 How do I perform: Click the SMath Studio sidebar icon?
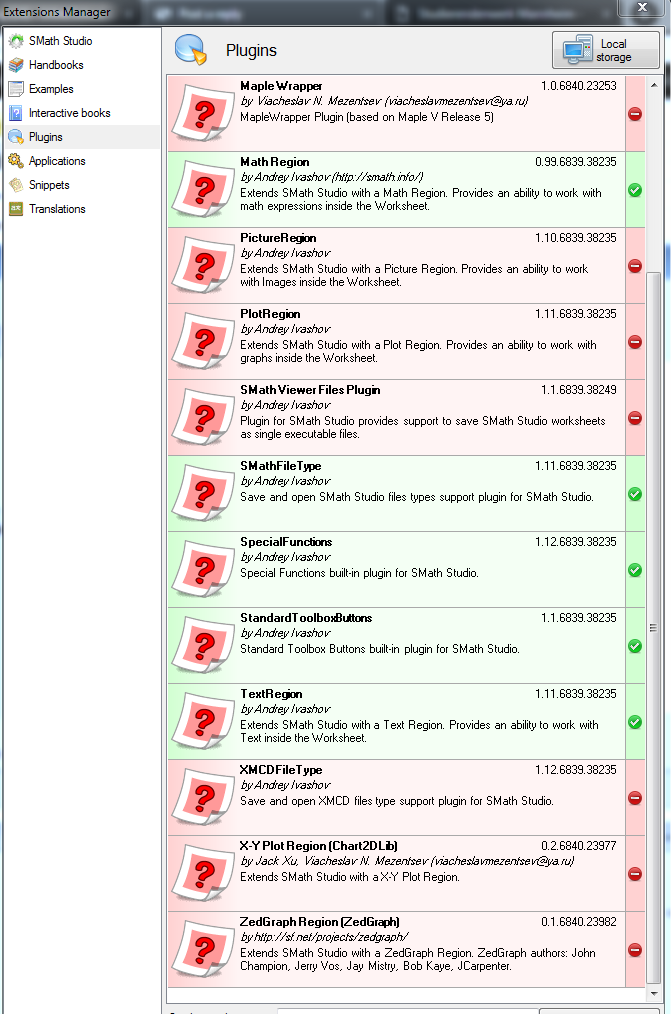tap(16, 41)
